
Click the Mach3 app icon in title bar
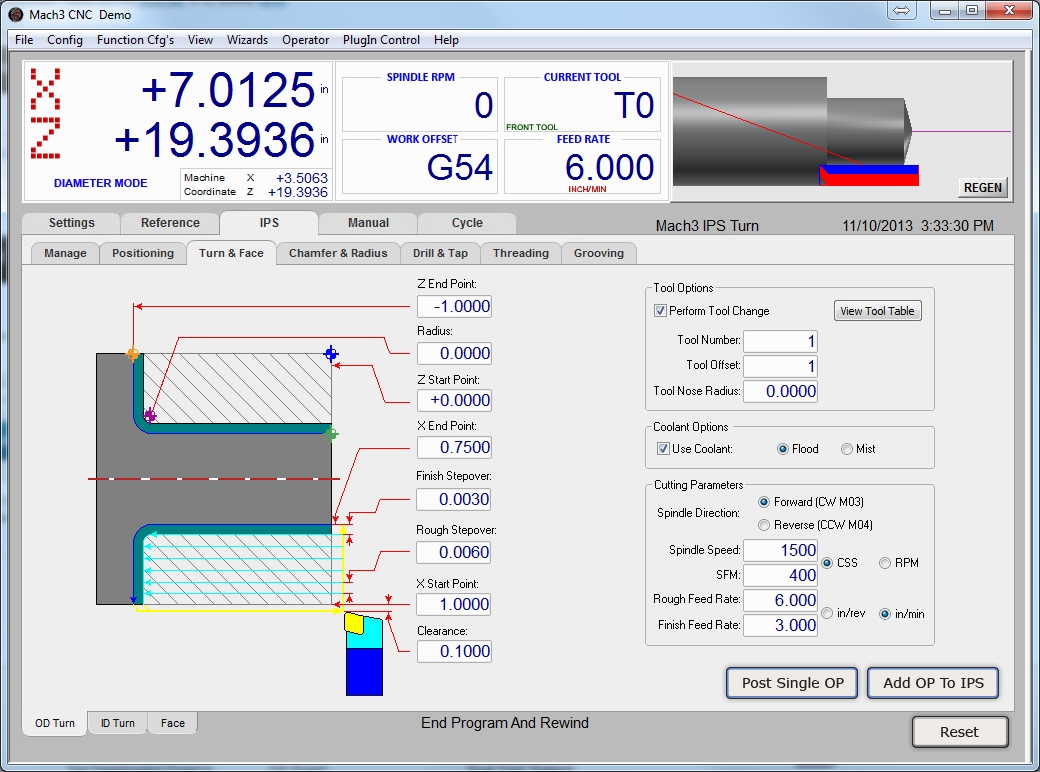click(x=15, y=14)
